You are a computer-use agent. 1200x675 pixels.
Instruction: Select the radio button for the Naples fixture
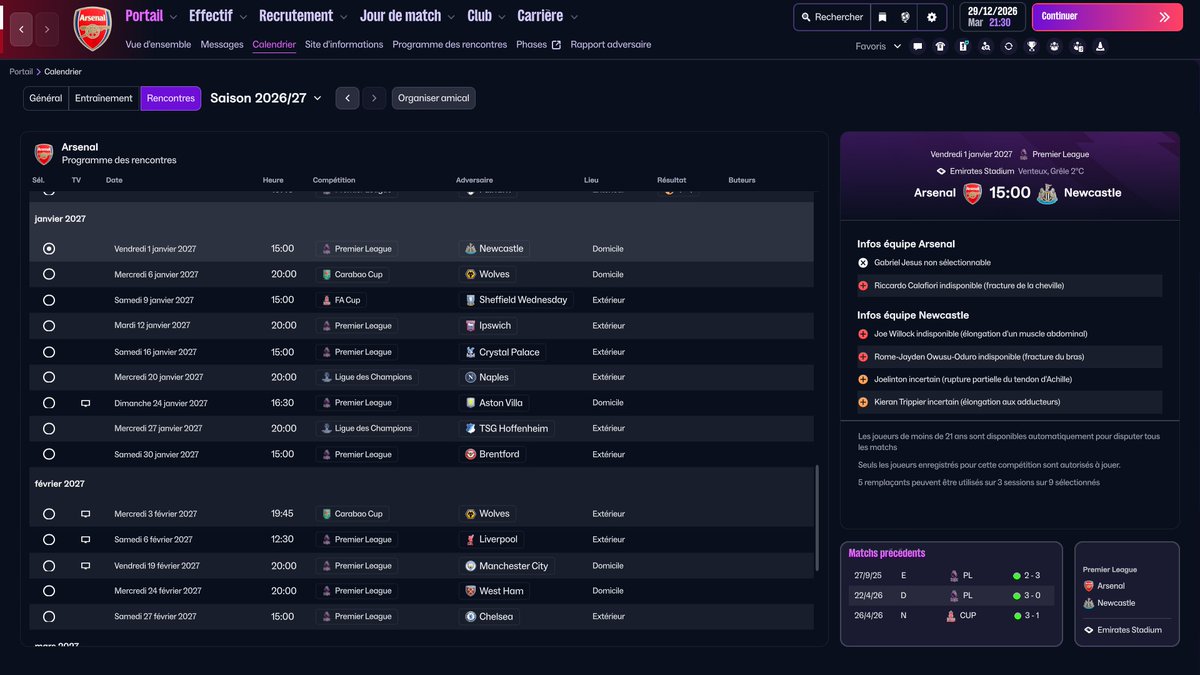point(49,377)
